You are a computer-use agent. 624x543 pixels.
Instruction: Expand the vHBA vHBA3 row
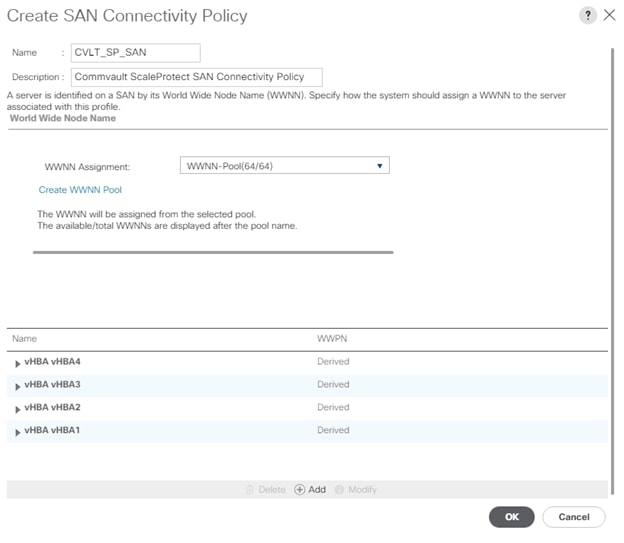click(x=18, y=386)
